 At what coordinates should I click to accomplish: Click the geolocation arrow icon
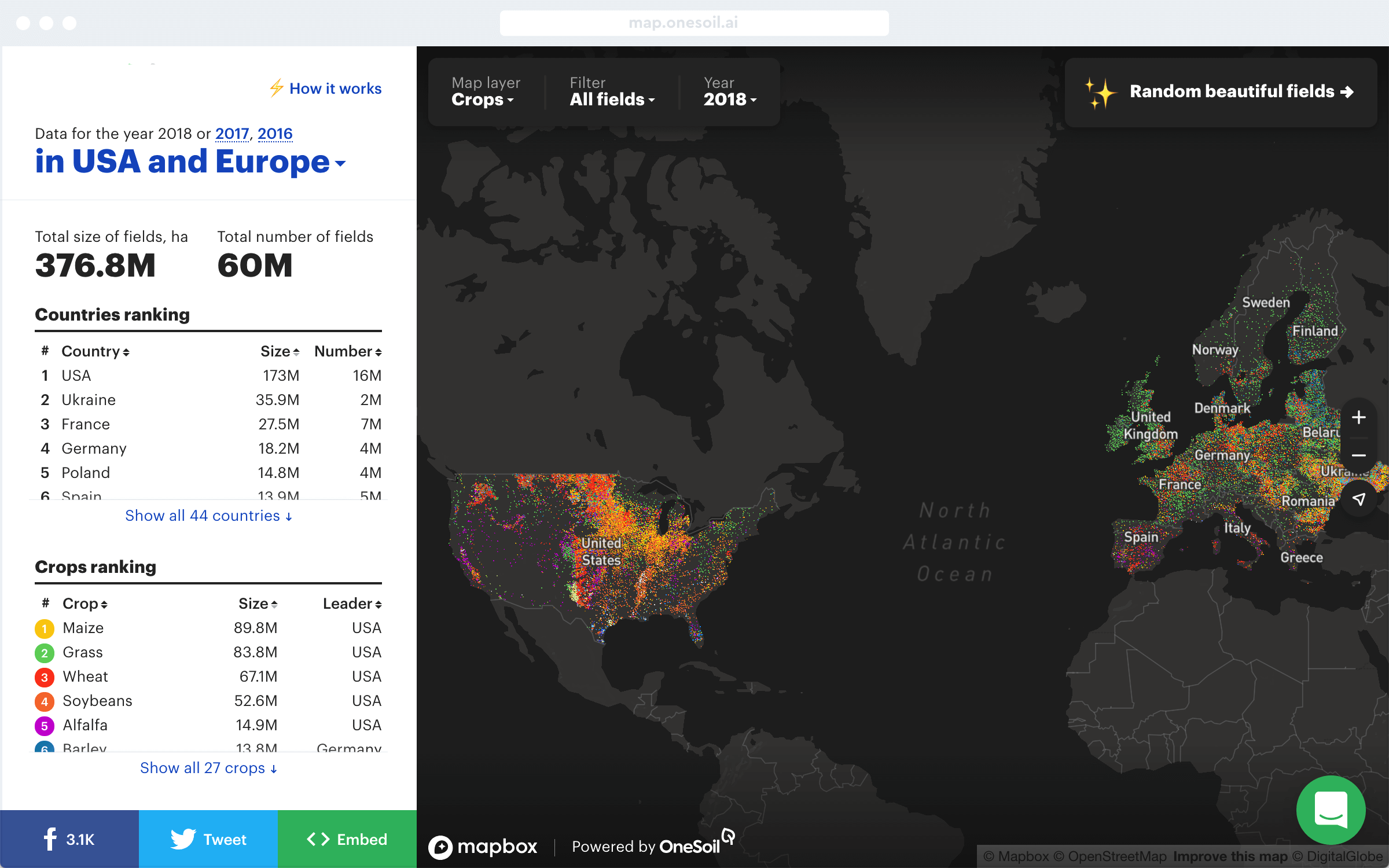(1358, 499)
